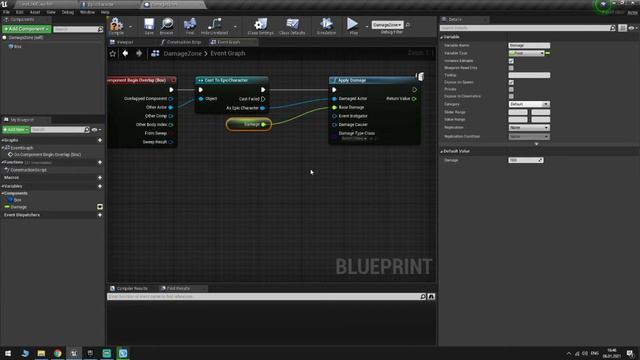Open the Find tool in toolbar
The width and height of the screenshot is (640, 360).
tap(190, 25)
